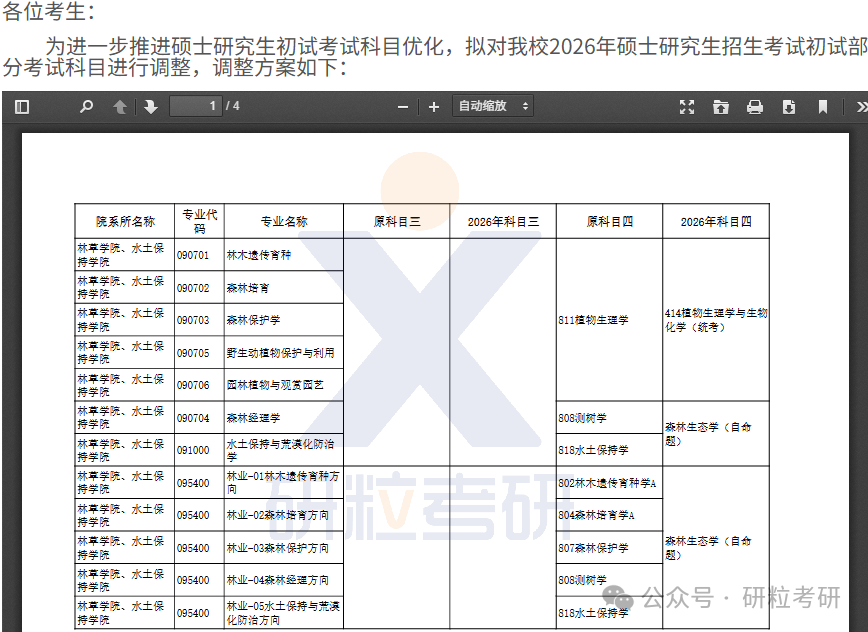Click the 818水土保持学 cell in 091000 row
The height and width of the screenshot is (632, 868).
pyautogui.click(x=609, y=450)
